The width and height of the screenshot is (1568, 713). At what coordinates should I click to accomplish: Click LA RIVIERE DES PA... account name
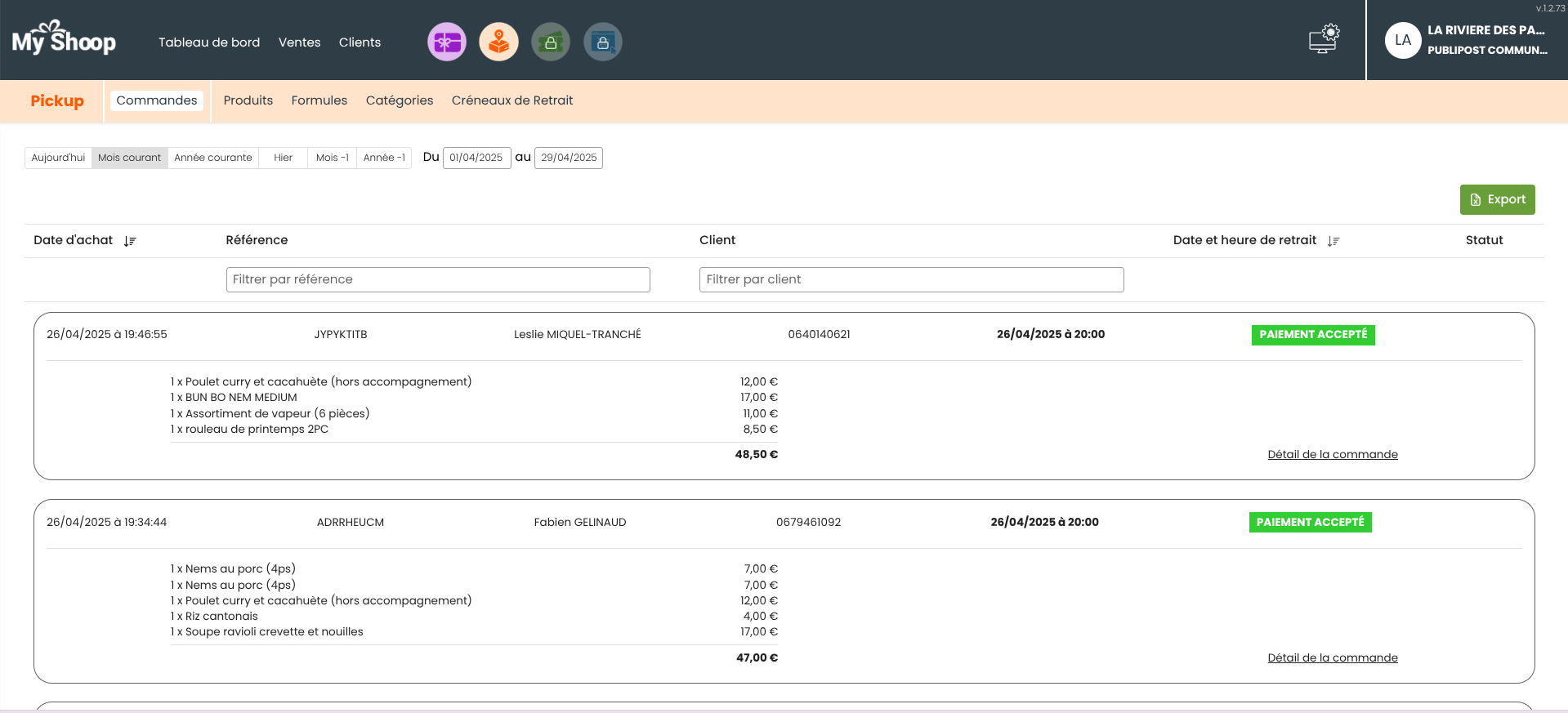click(x=1486, y=30)
